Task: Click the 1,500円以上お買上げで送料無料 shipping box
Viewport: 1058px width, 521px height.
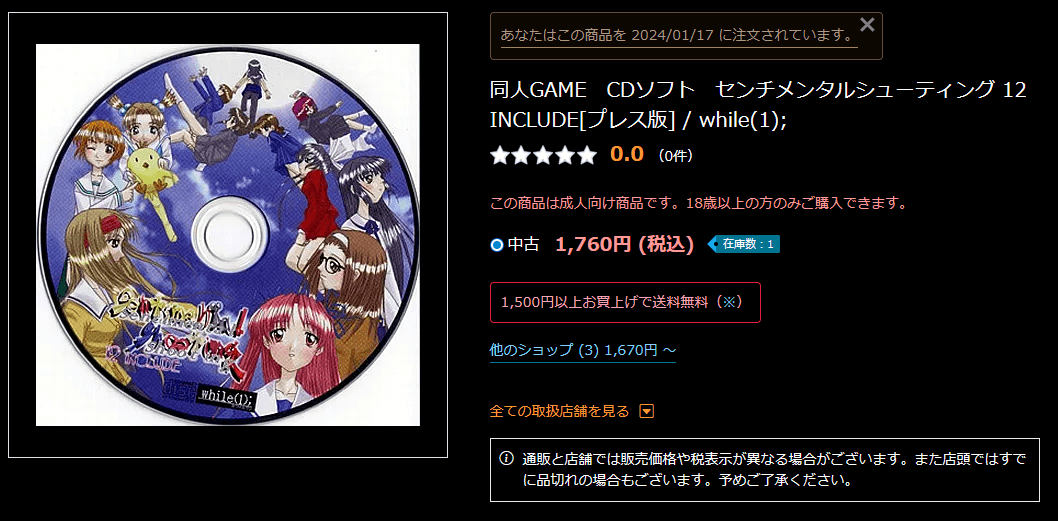Action: 625,302
